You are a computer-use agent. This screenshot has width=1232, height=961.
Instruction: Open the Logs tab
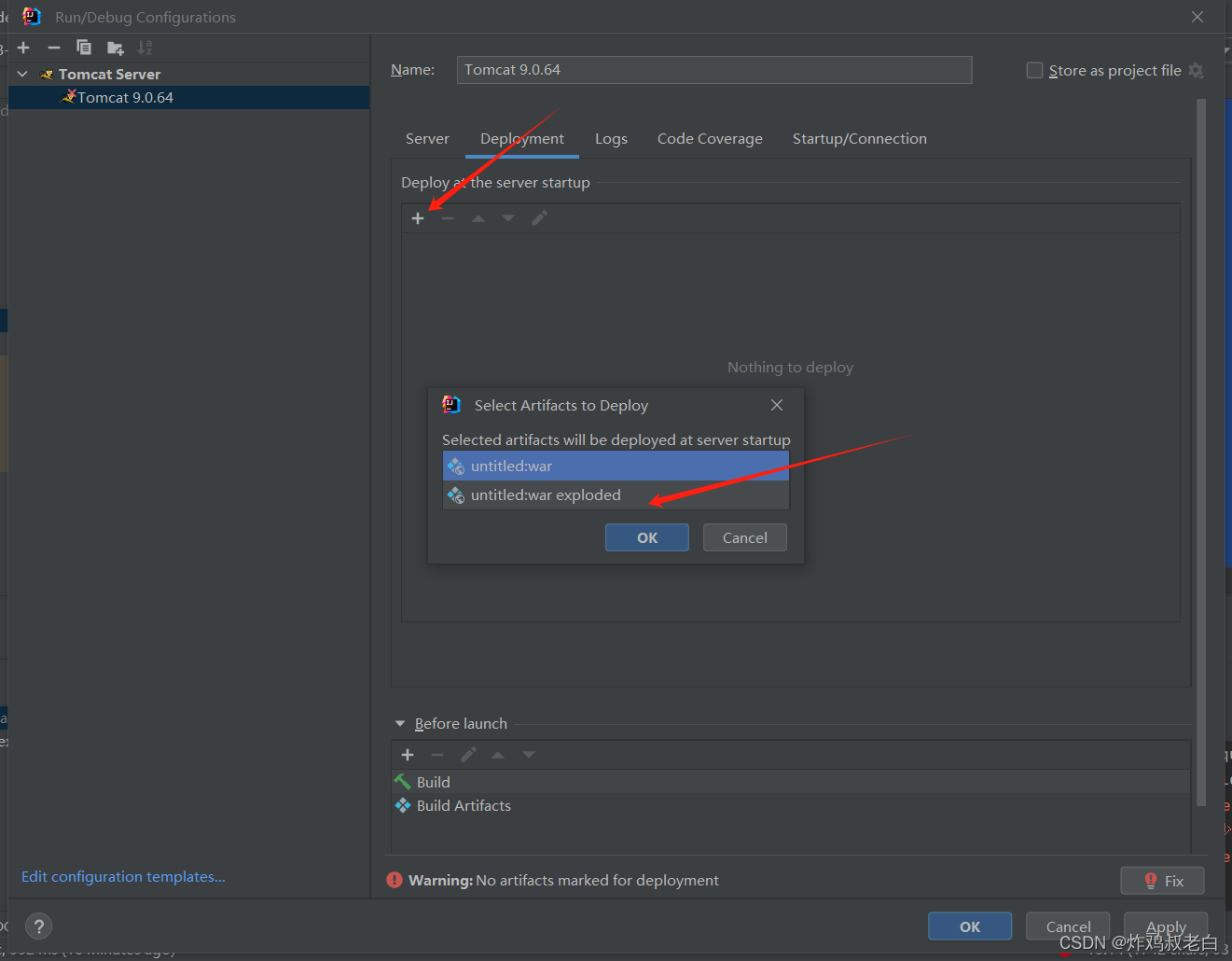click(611, 139)
